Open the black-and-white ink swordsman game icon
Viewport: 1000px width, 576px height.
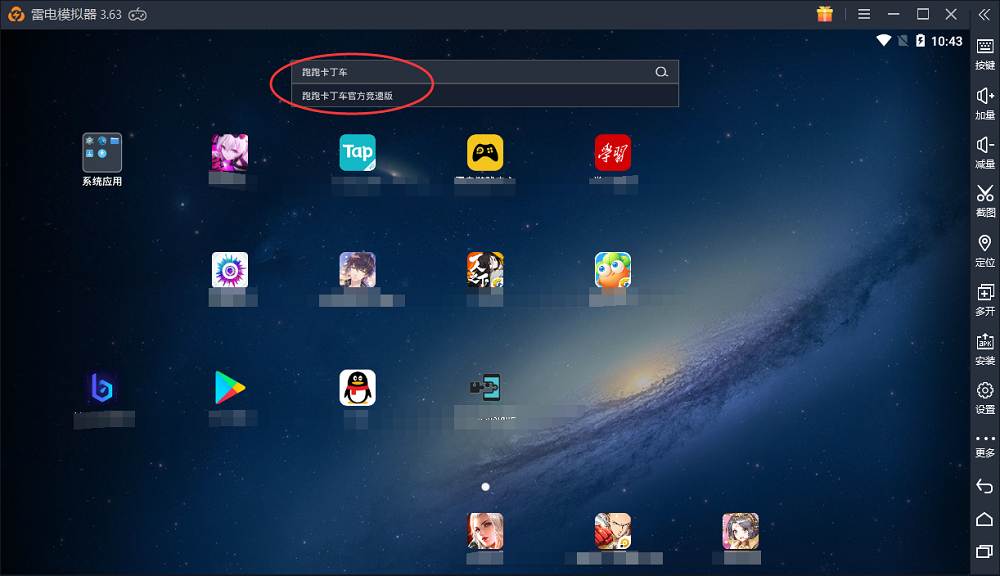[485, 270]
